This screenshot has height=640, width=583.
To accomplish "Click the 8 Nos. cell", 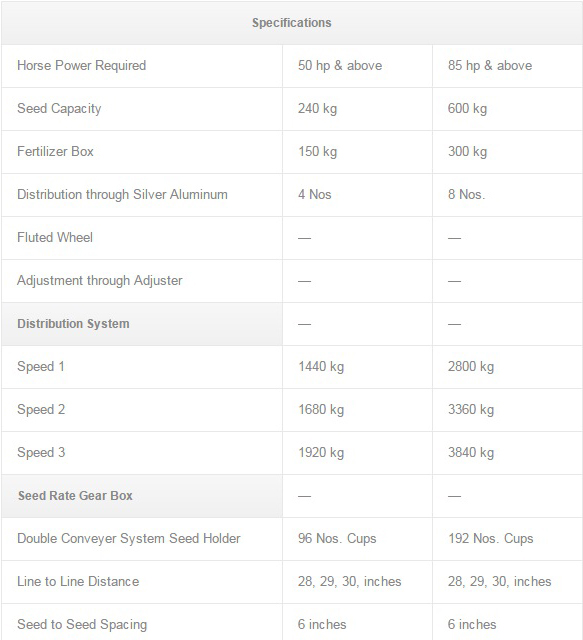I will coord(467,195).
